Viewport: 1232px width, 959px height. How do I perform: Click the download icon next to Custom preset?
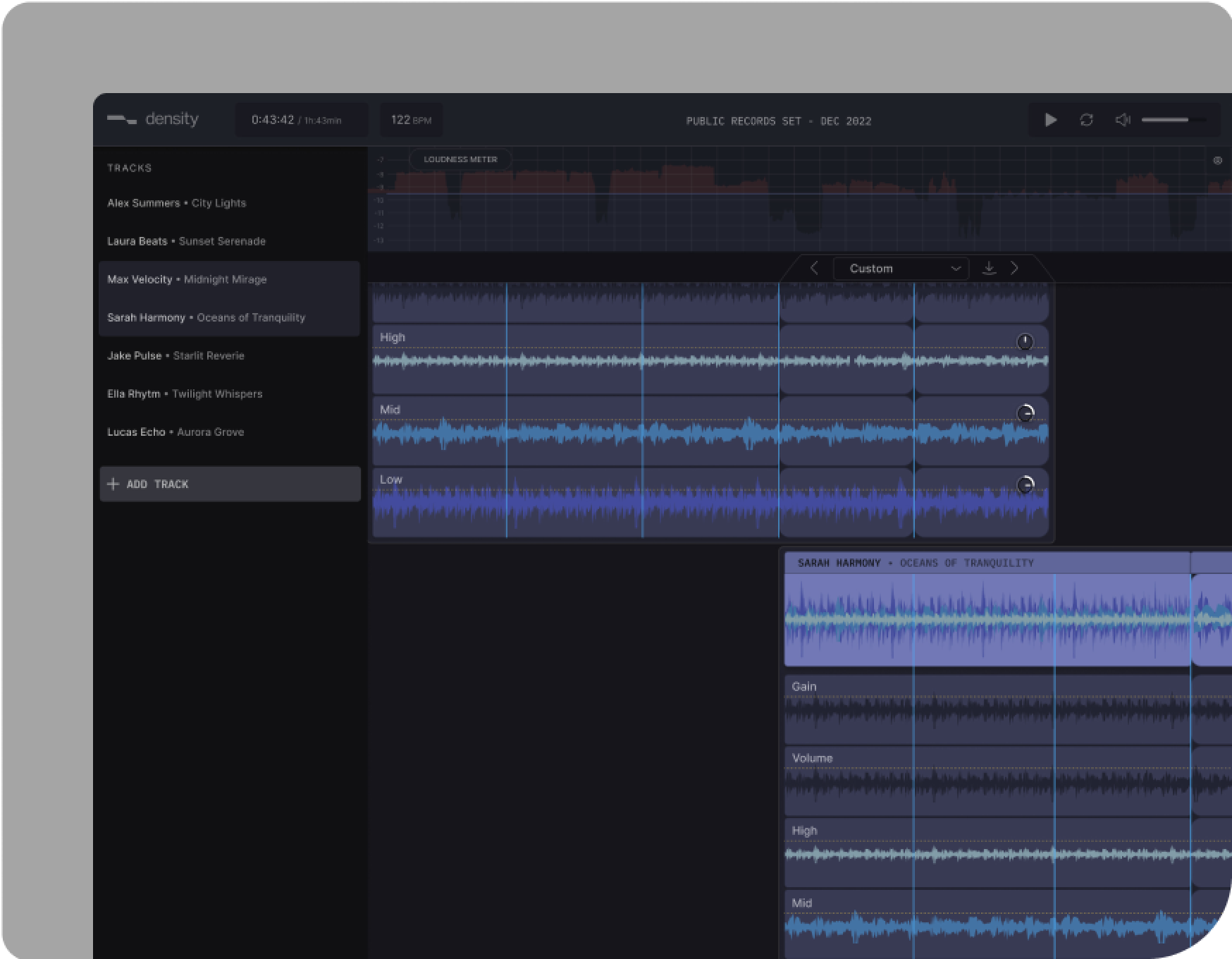[990, 268]
